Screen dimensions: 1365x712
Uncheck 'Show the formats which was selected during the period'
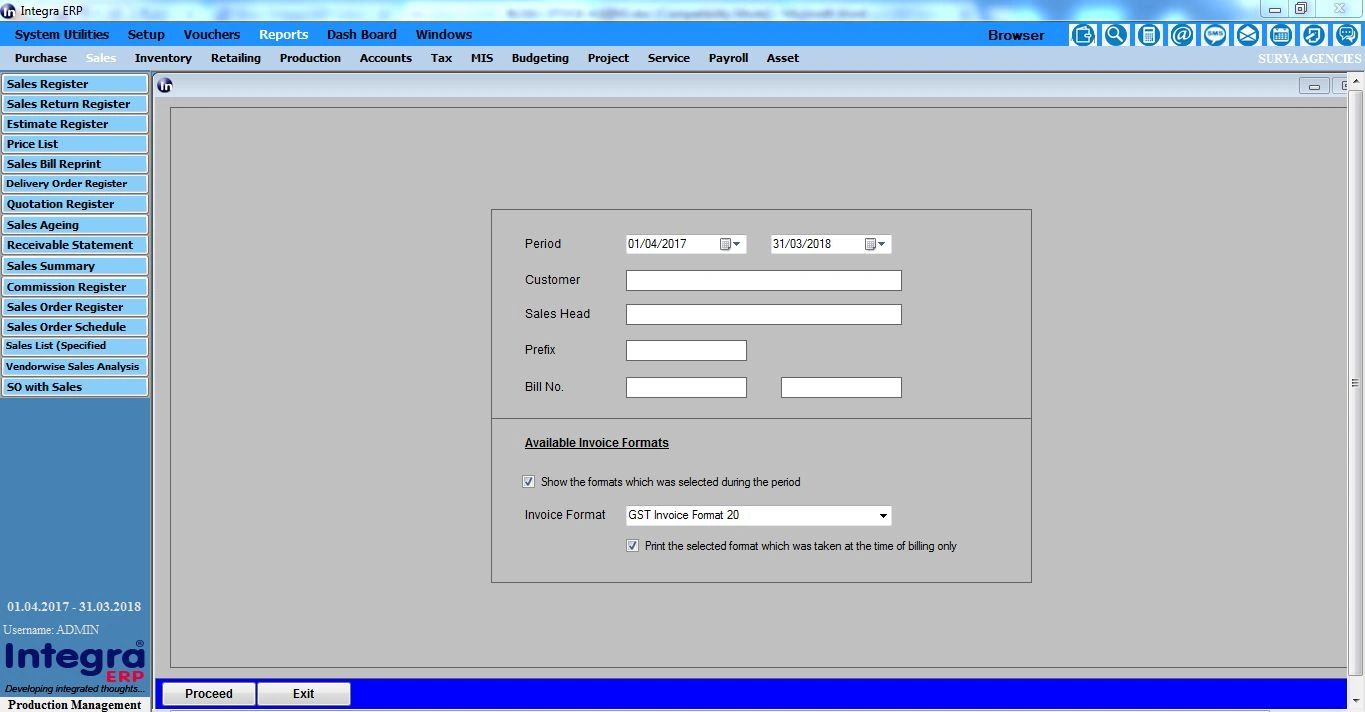click(528, 481)
